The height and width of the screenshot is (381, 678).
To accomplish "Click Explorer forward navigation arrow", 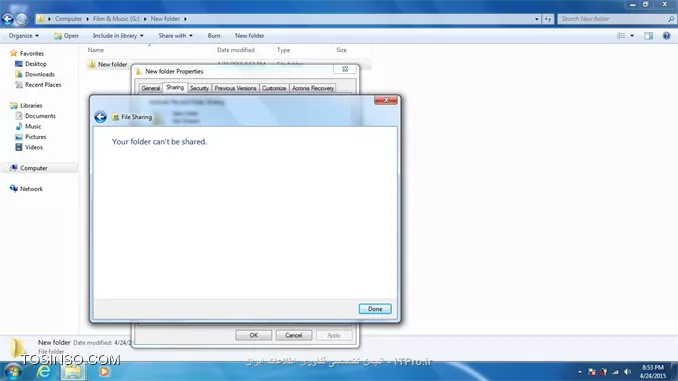I will pyautogui.click(x=21, y=19).
